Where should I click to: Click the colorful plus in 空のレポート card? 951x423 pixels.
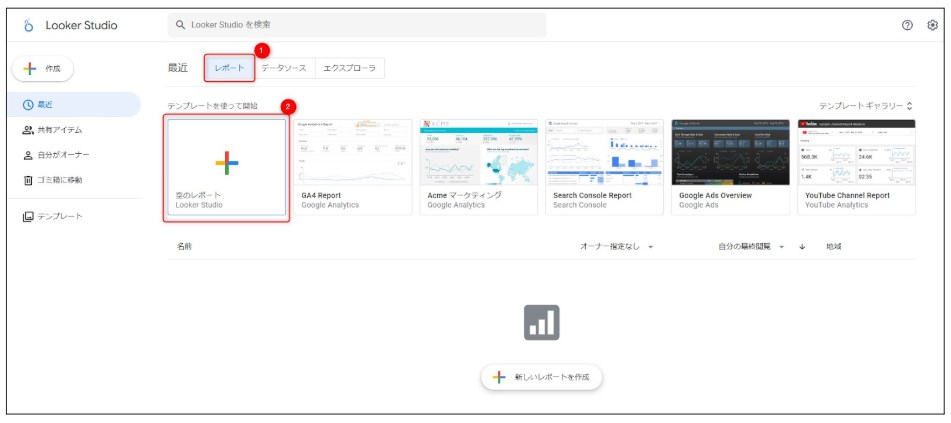[227, 163]
